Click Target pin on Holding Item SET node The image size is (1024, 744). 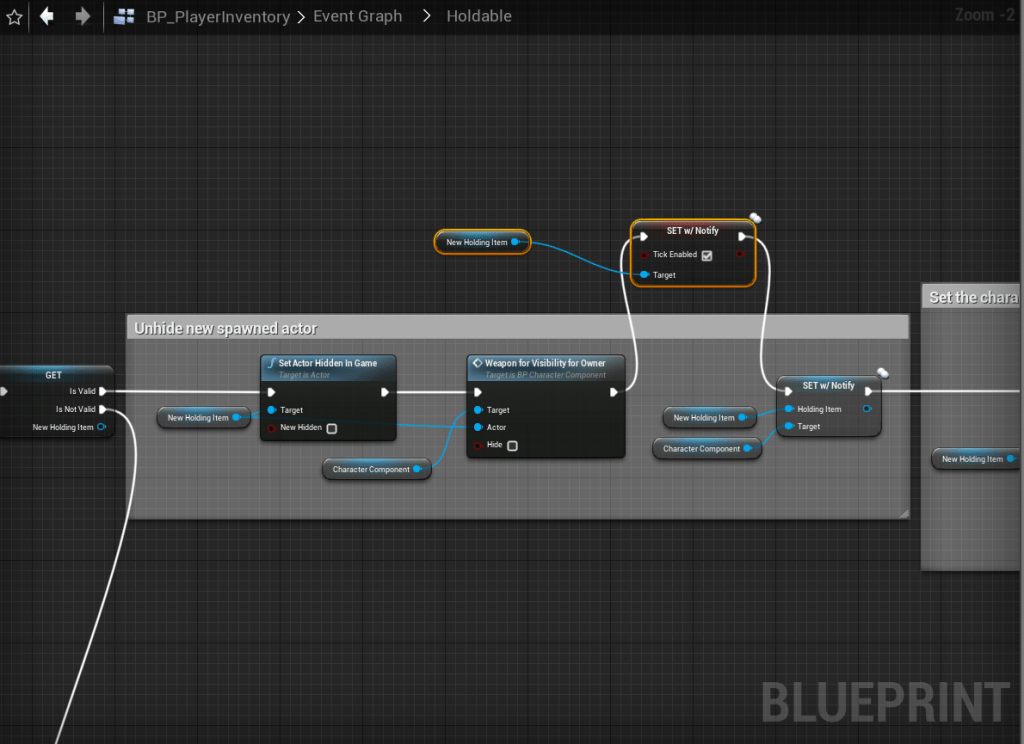(789, 427)
